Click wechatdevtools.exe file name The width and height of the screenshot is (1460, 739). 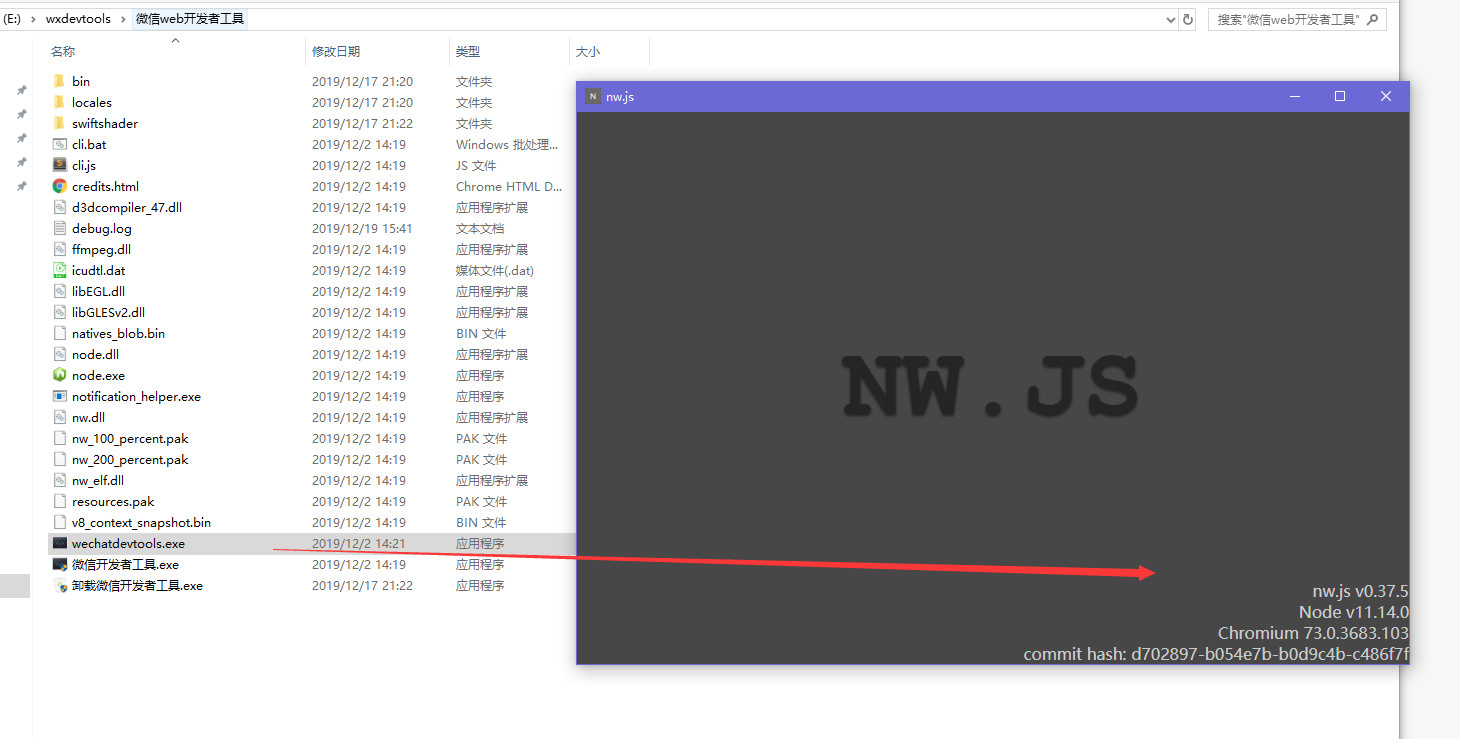128,544
